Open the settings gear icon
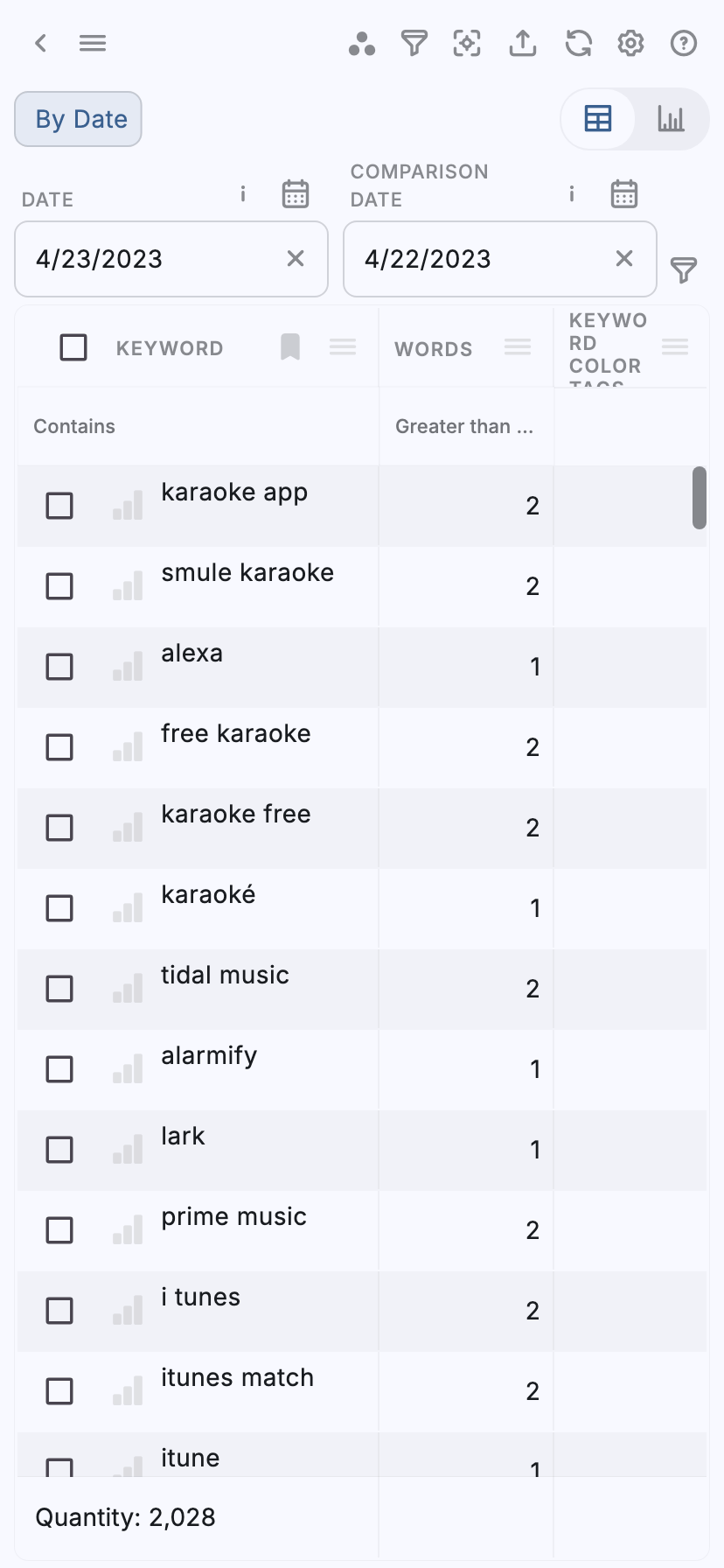This screenshot has width=724, height=1568. (x=630, y=43)
